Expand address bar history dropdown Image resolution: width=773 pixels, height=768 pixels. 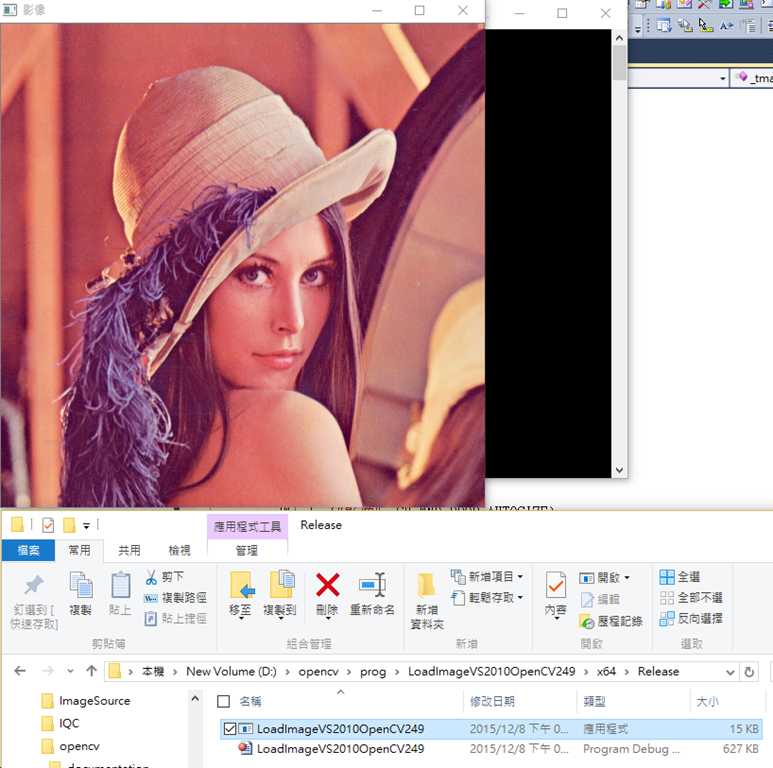[730, 672]
